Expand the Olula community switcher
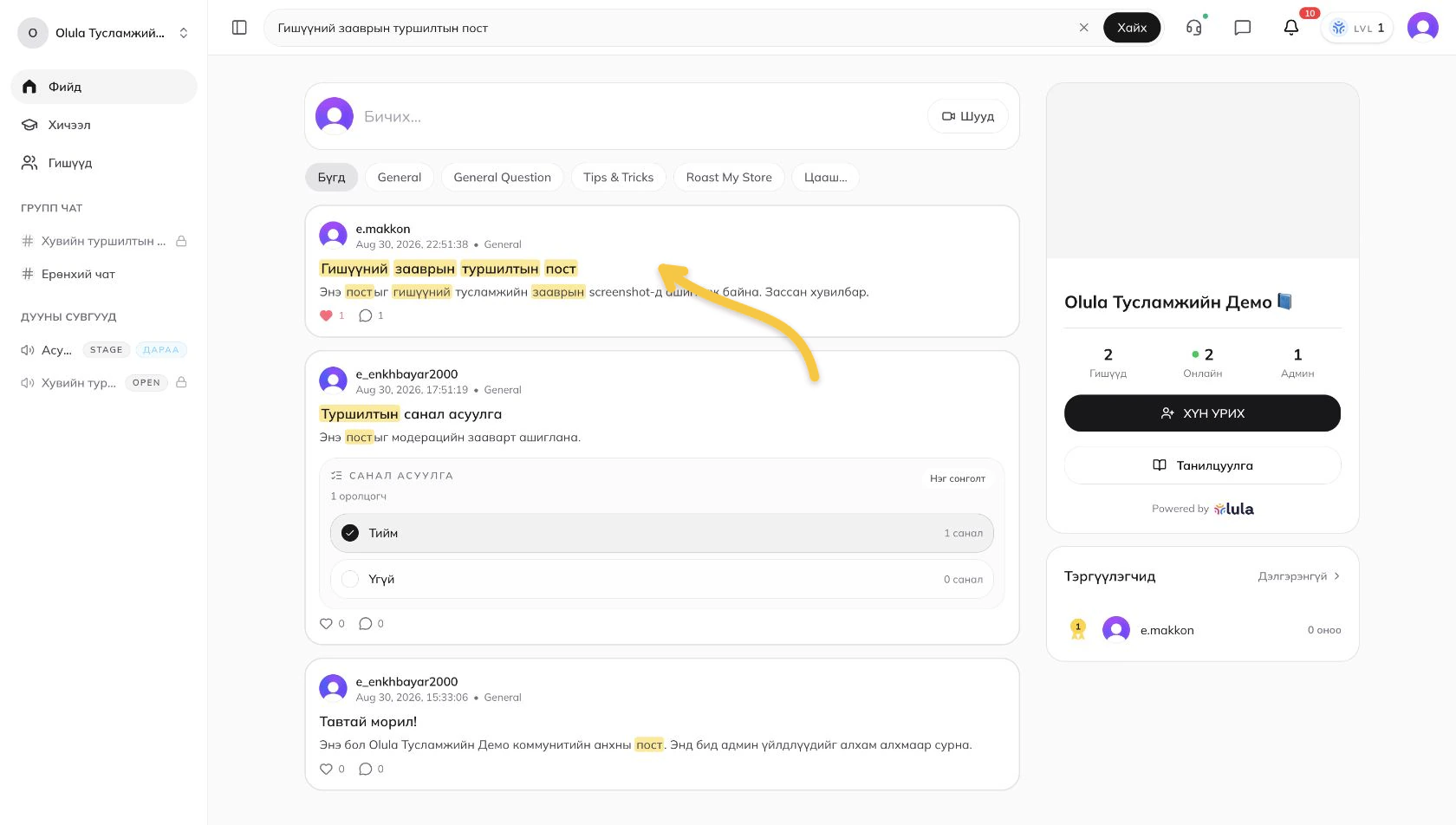This screenshot has width=1456, height=825. tap(104, 33)
